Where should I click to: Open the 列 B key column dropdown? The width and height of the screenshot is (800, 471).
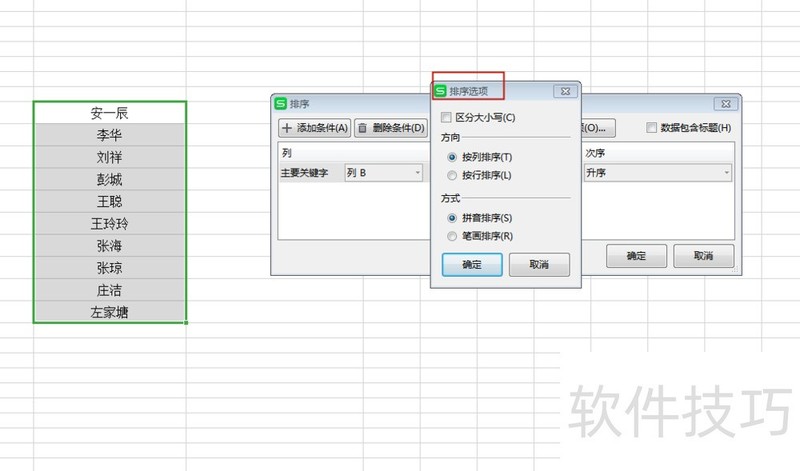[384, 173]
